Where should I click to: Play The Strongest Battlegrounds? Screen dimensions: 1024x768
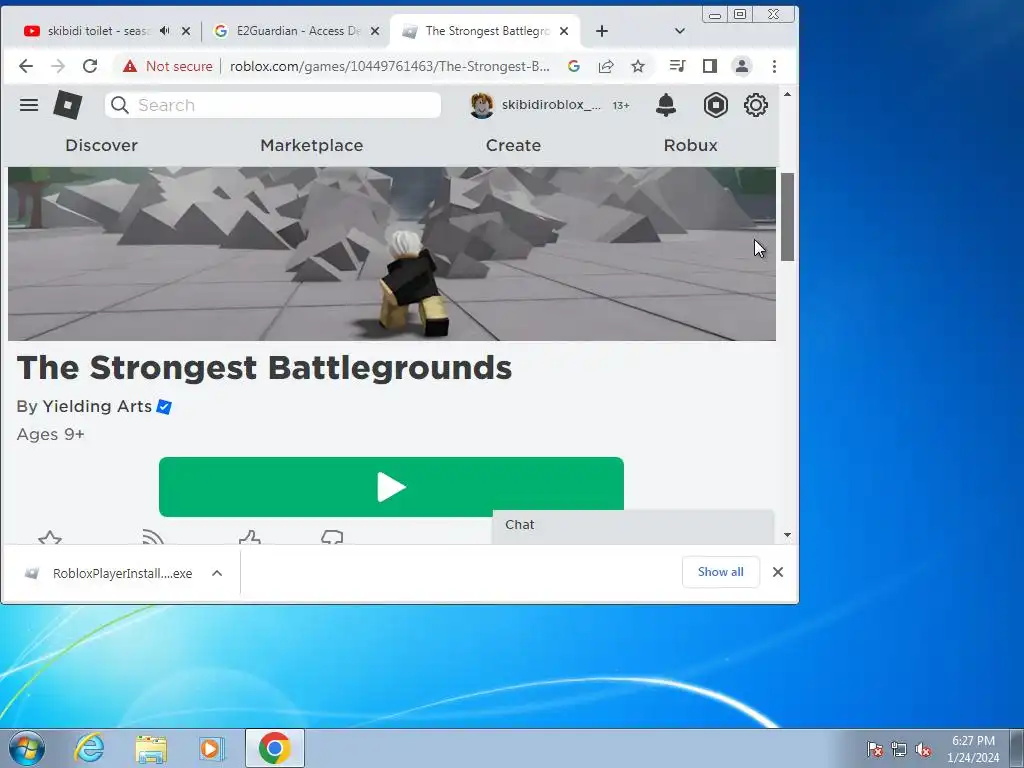point(391,487)
